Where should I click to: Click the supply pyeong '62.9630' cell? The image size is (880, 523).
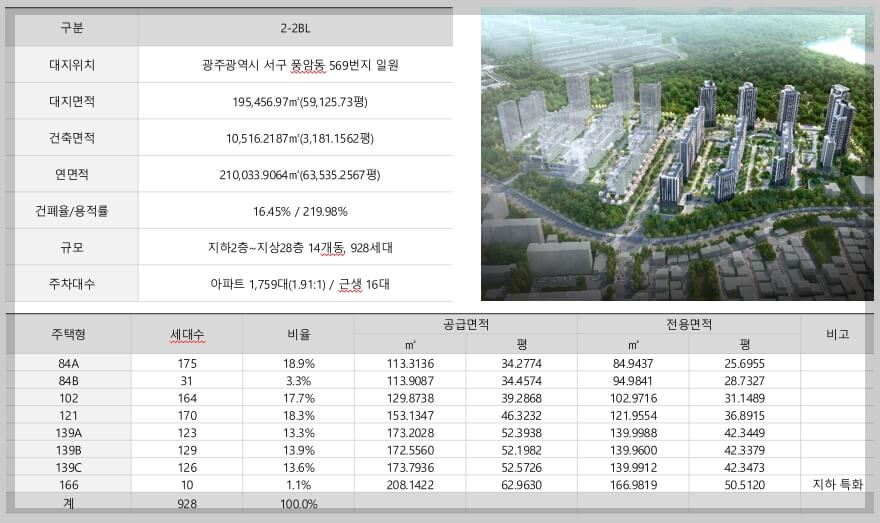click(x=521, y=485)
